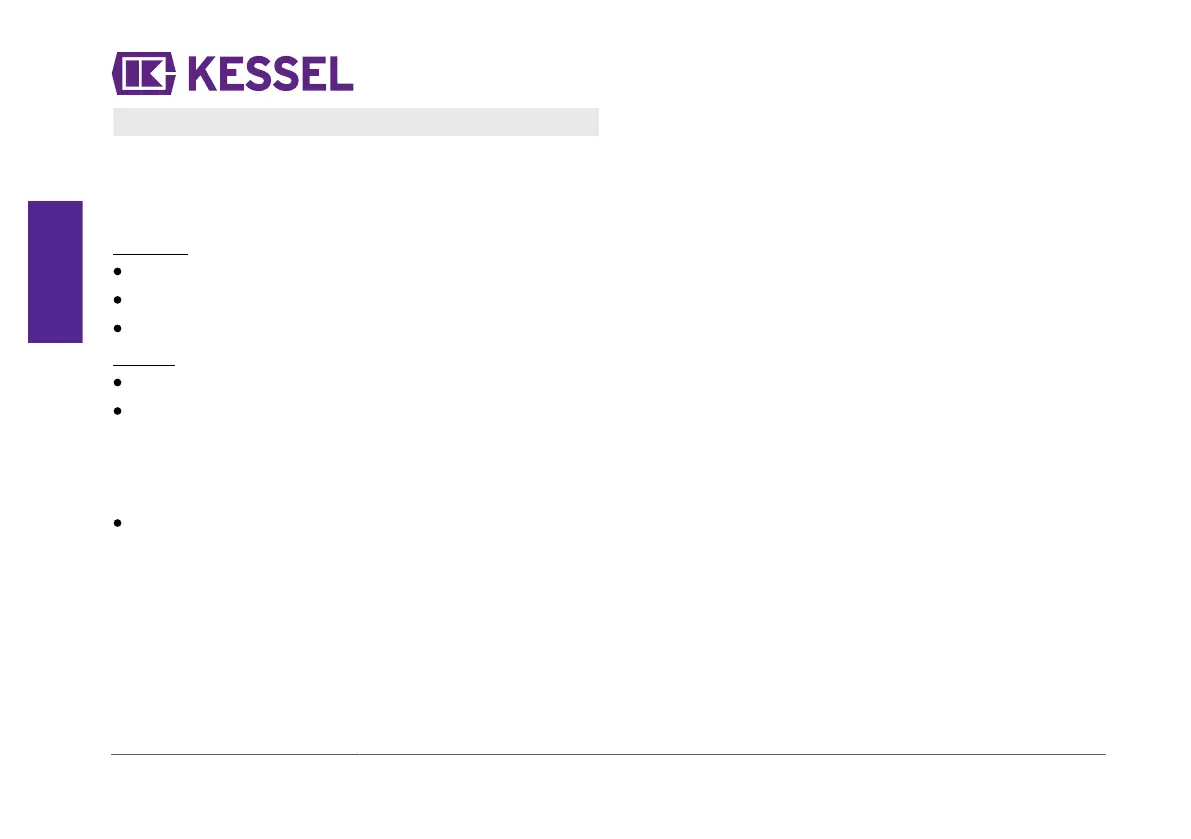Image resolution: width=1191 pixels, height=839 pixels.
Task: Click the horizontal footer rule line
Action: click(608, 754)
